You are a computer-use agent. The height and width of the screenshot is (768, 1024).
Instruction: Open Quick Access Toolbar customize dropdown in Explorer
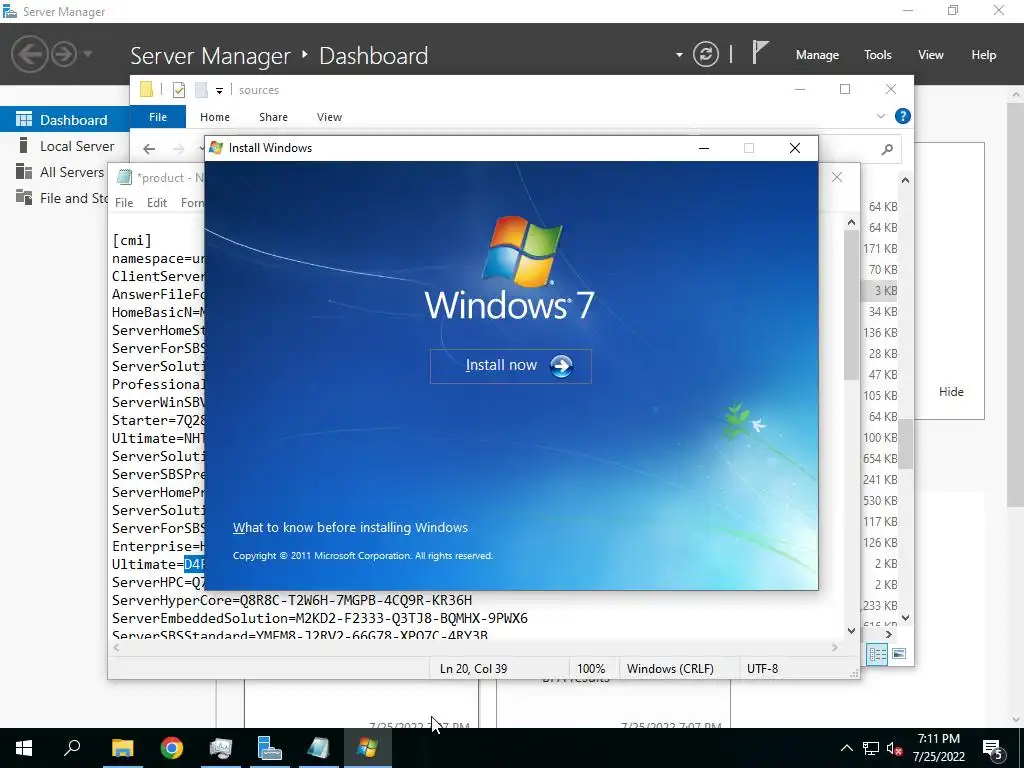coord(219,91)
